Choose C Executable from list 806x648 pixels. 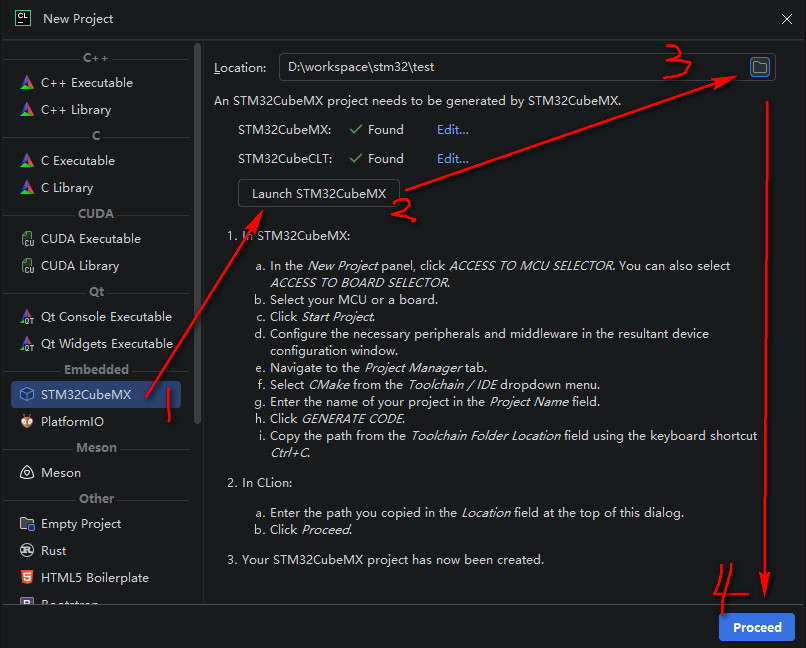96,161
